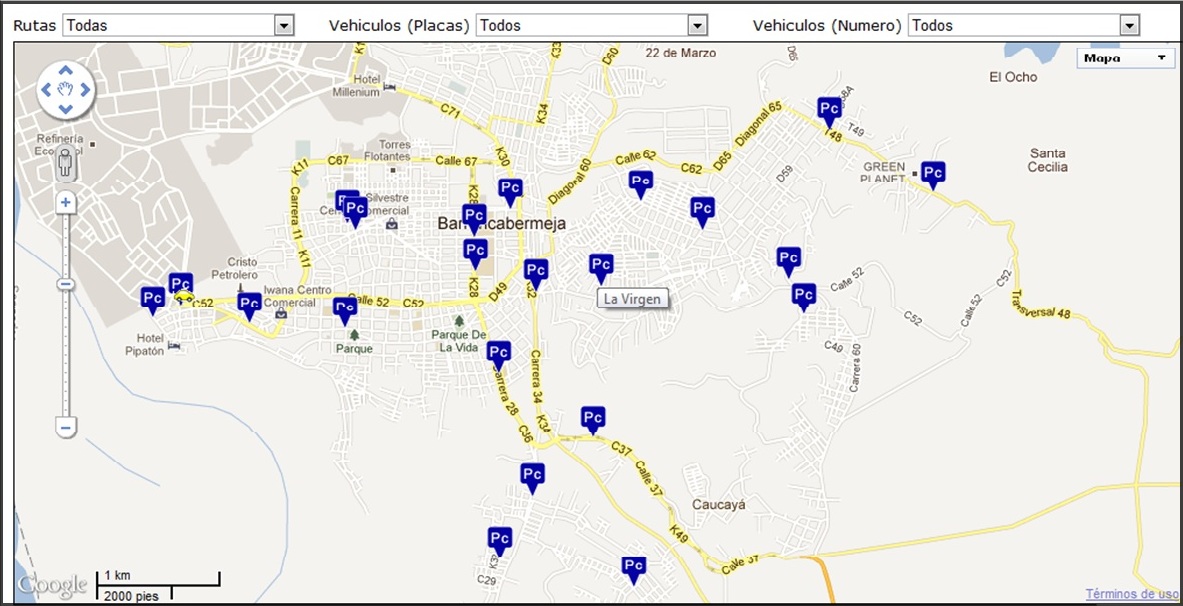Click the Pc marker west of Hotel Pipatón on C52
1183x606 pixels.
point(152,300)
